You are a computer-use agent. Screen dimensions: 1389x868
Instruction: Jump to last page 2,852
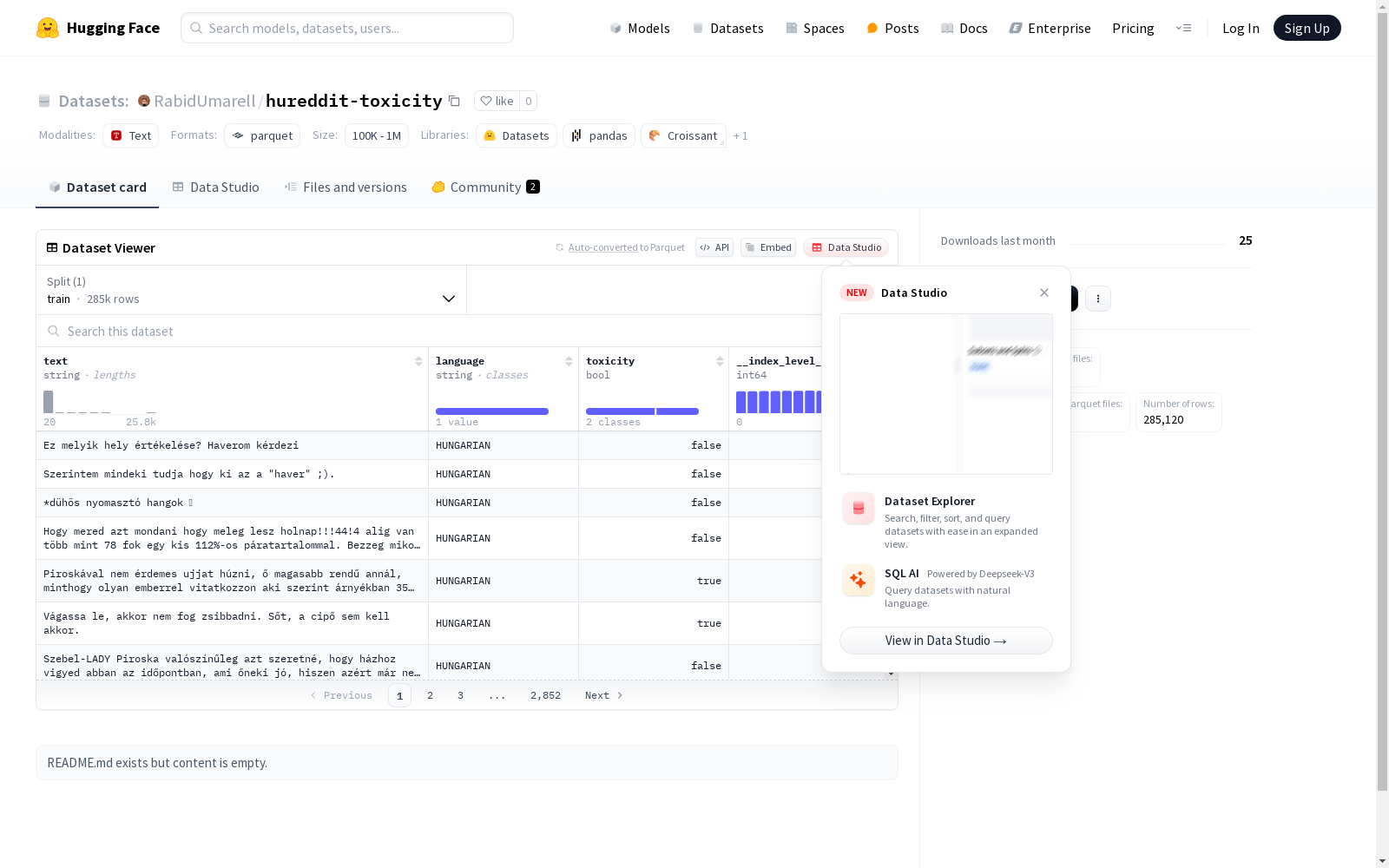(x=546, y=695)
